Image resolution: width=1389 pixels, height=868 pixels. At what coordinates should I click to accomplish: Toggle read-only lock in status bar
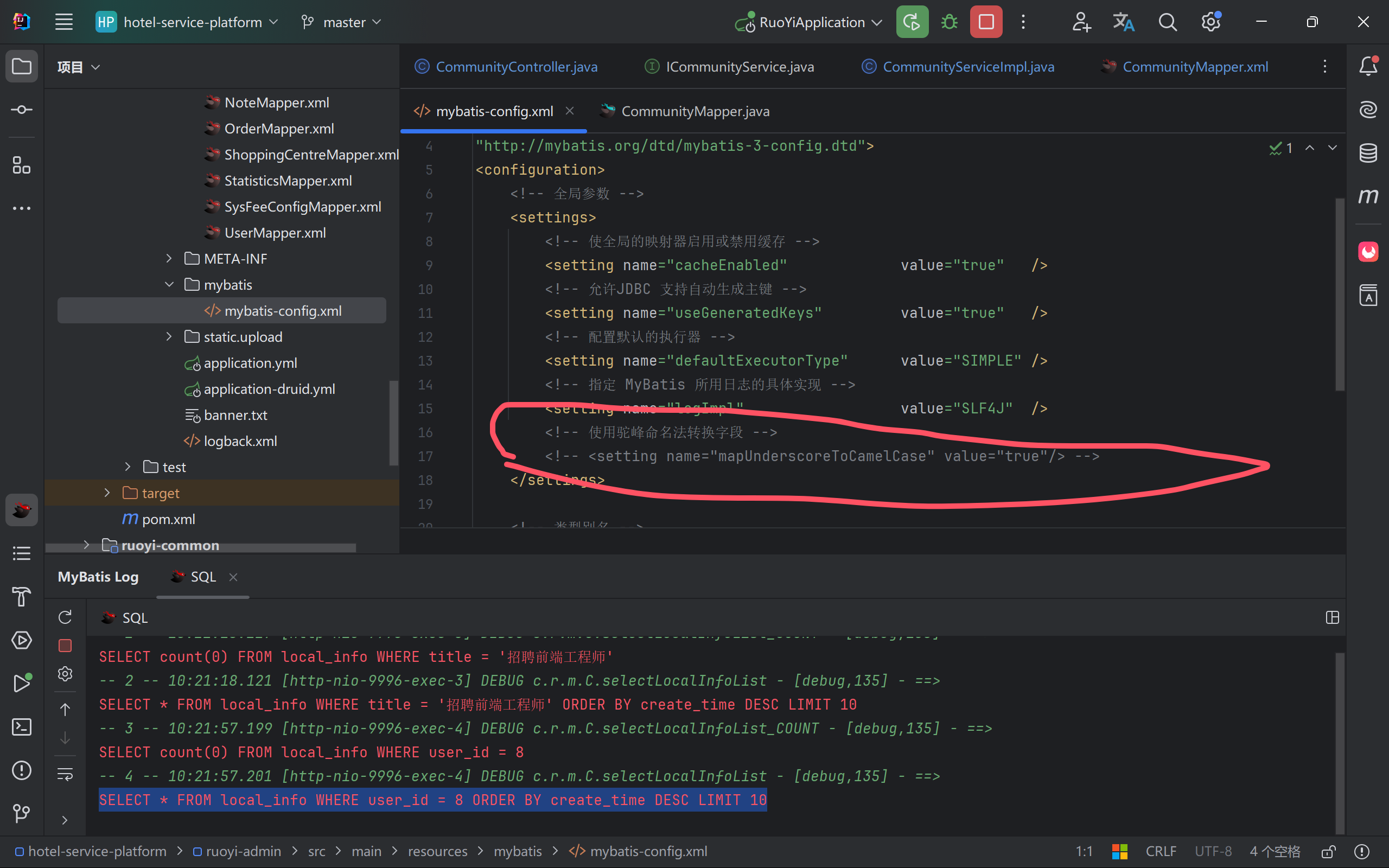coord(1328,851)
